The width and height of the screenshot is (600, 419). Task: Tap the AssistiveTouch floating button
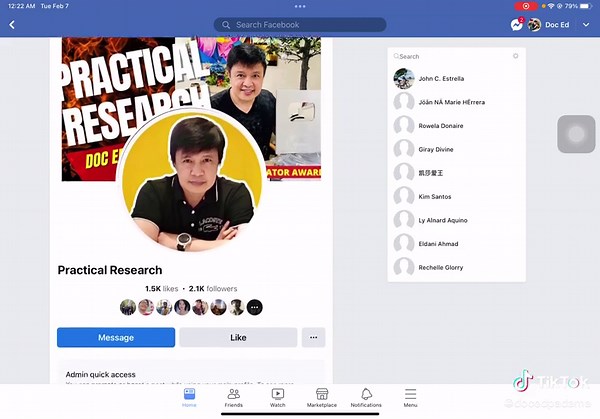point(576,134)
